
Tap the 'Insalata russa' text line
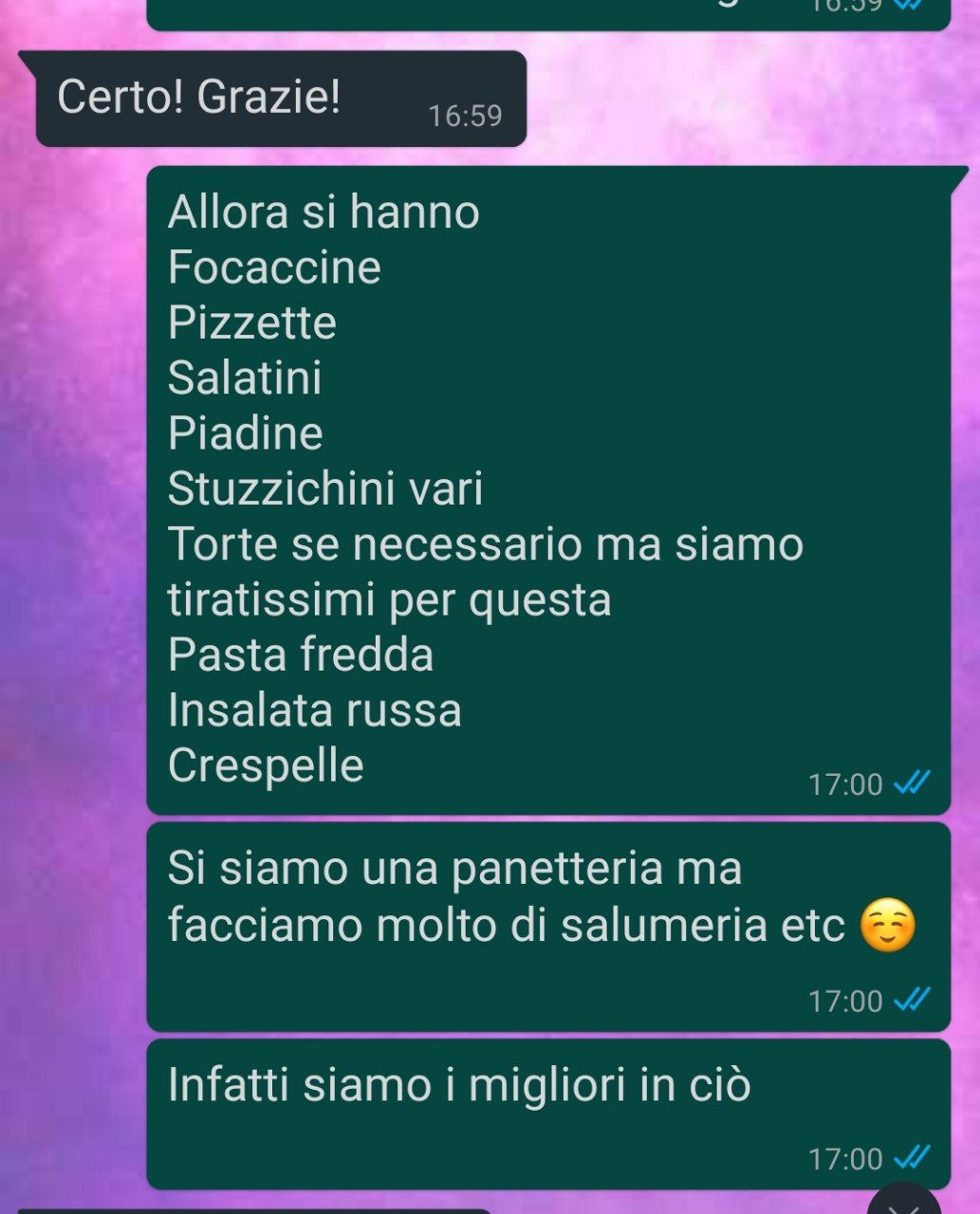[x=314, y=710]
